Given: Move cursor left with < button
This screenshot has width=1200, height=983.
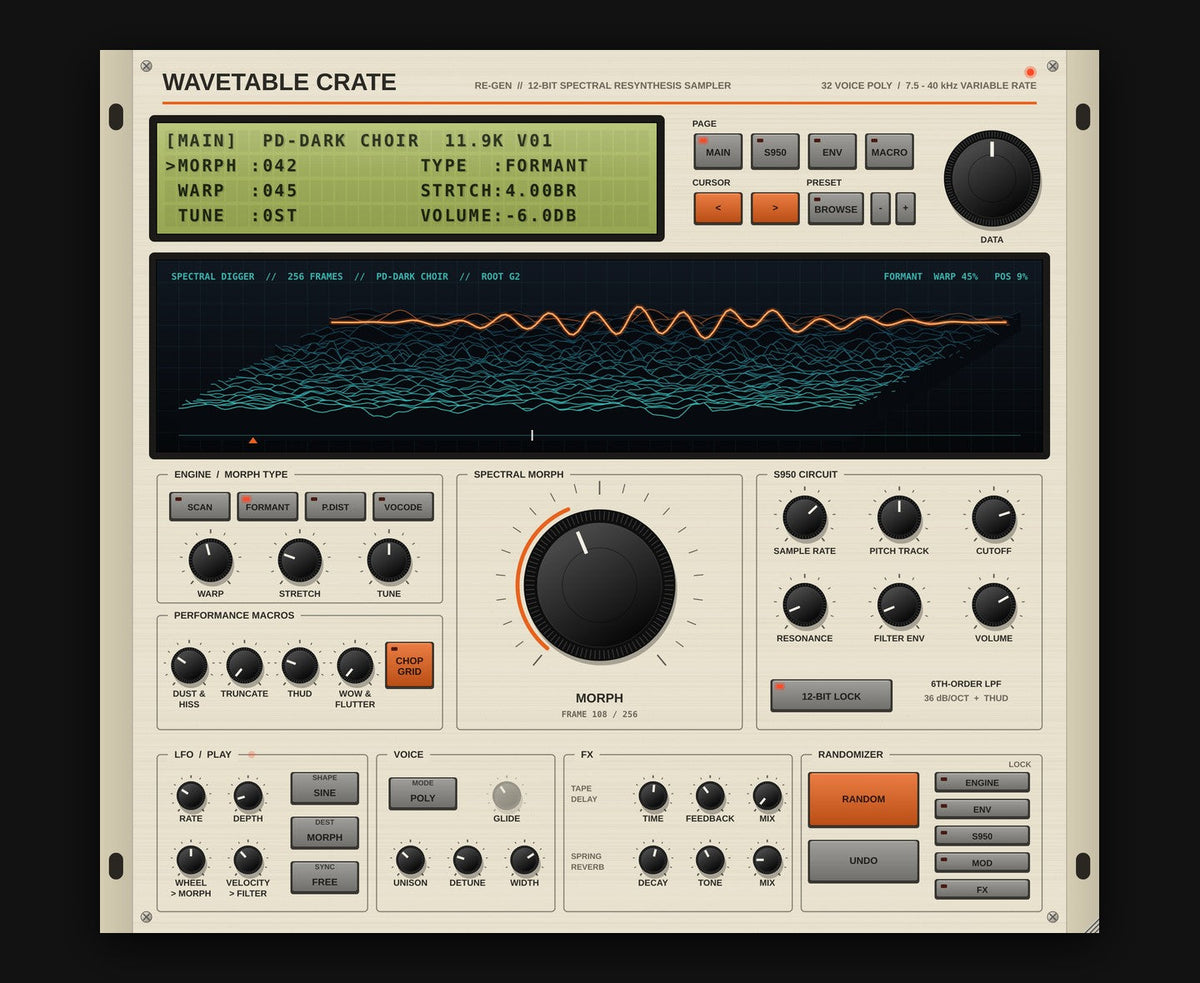Looking at the screenshot, I should pyautogui.click(x=718, y=208).
